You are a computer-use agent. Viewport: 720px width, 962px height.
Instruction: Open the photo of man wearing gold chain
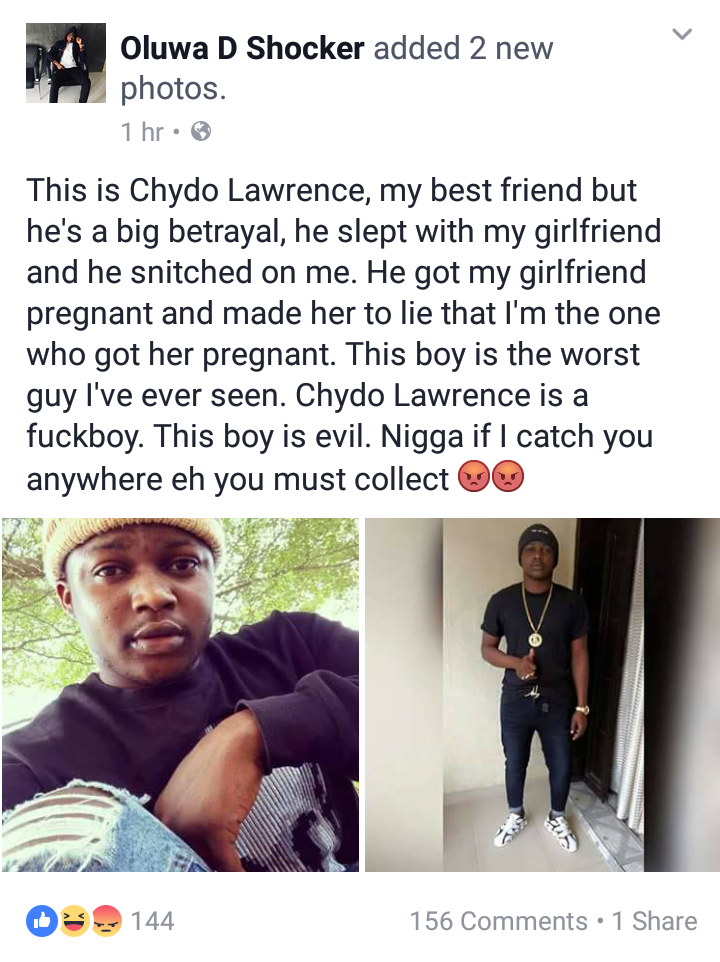542,695
